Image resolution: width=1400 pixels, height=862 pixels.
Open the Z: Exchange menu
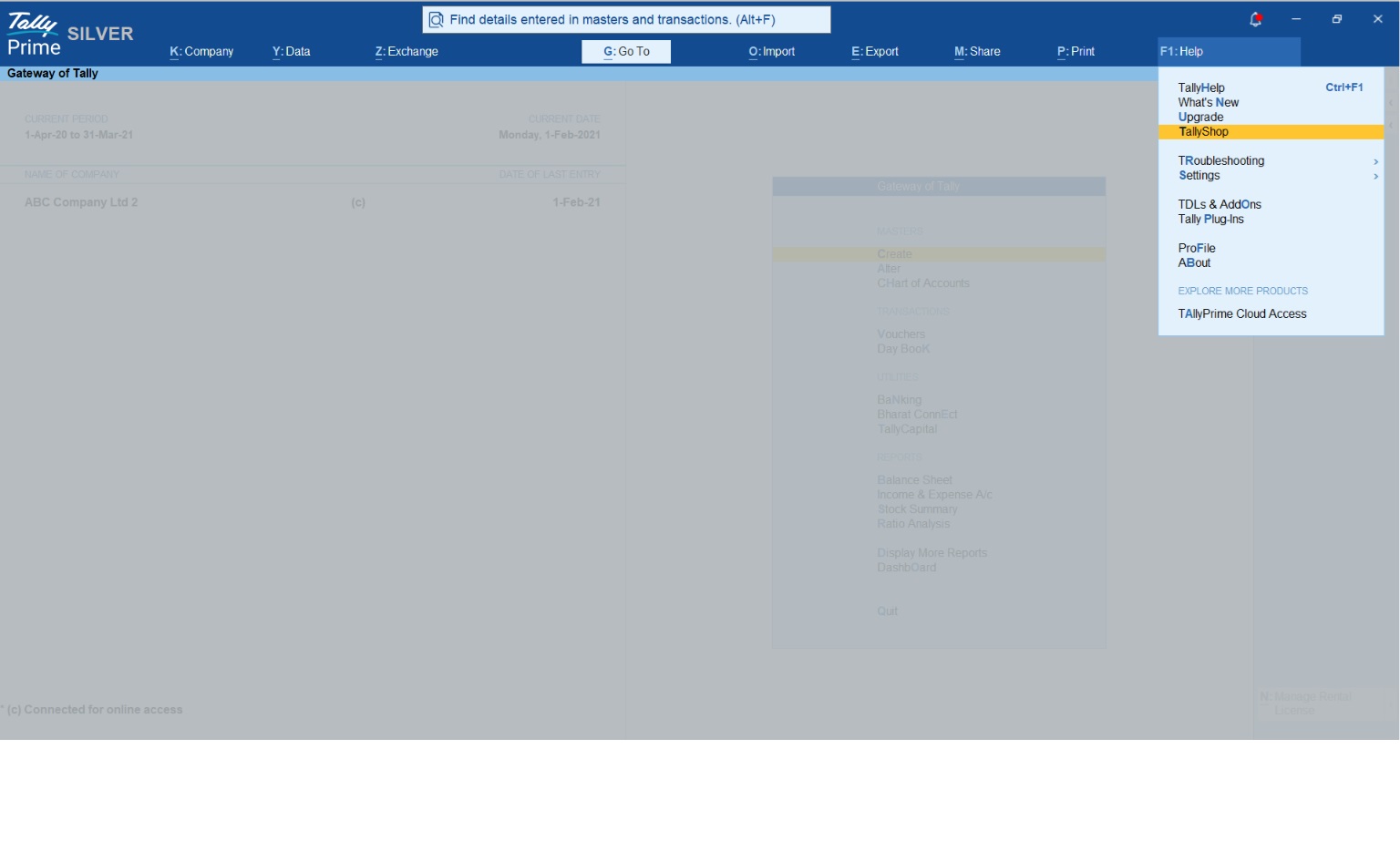coord(407,52)
